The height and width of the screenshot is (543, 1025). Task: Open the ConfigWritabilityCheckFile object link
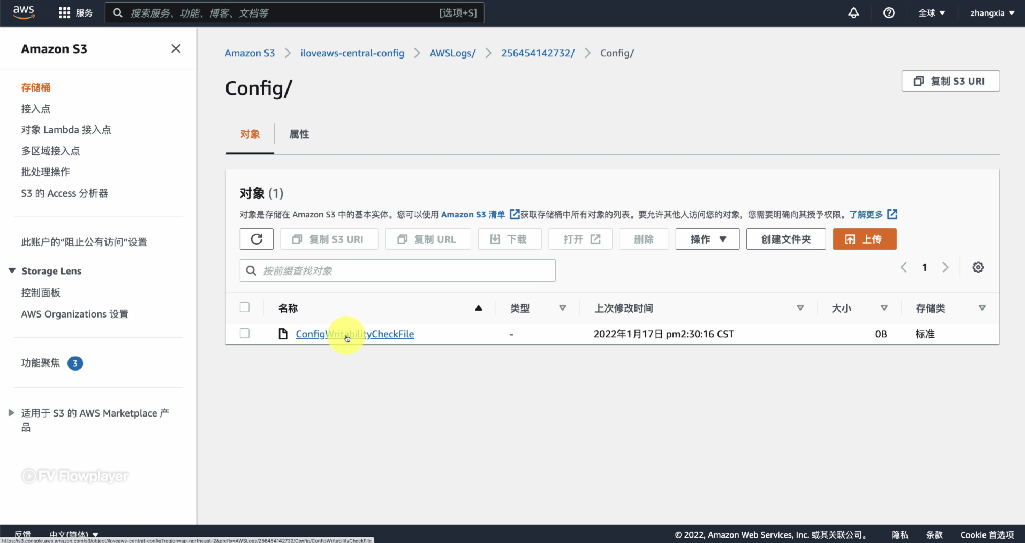click(x=355, y=334)
